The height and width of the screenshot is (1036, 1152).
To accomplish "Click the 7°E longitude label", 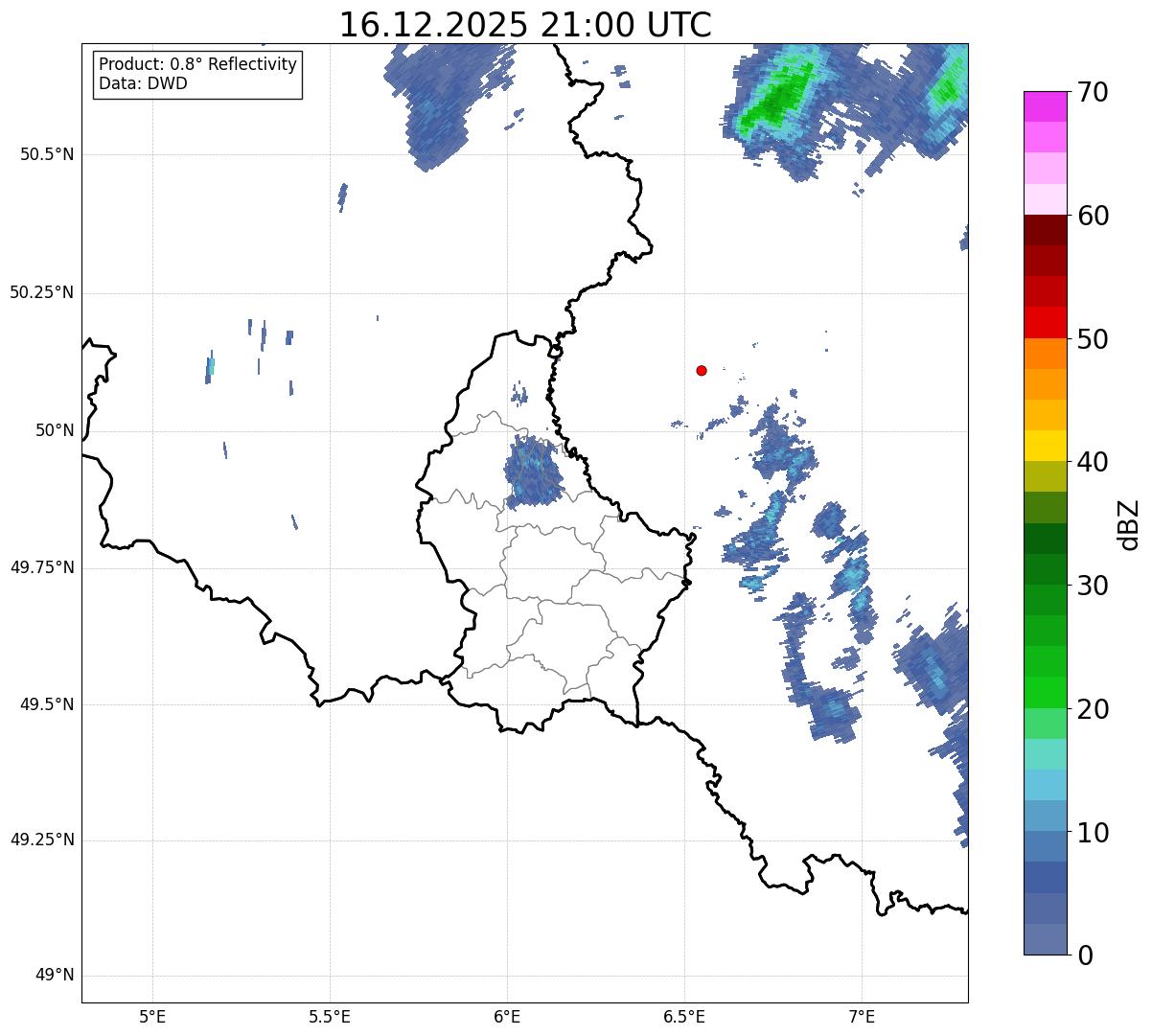I will point(862,1017).
